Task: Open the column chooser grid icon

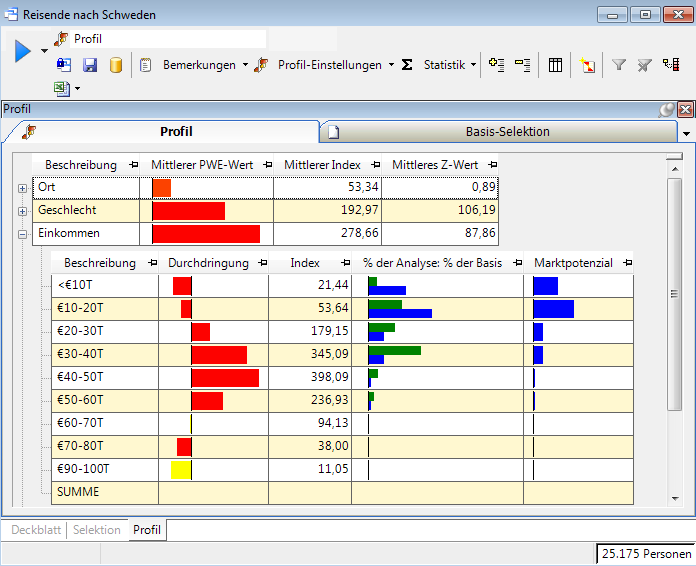Action: pos(555,65)
